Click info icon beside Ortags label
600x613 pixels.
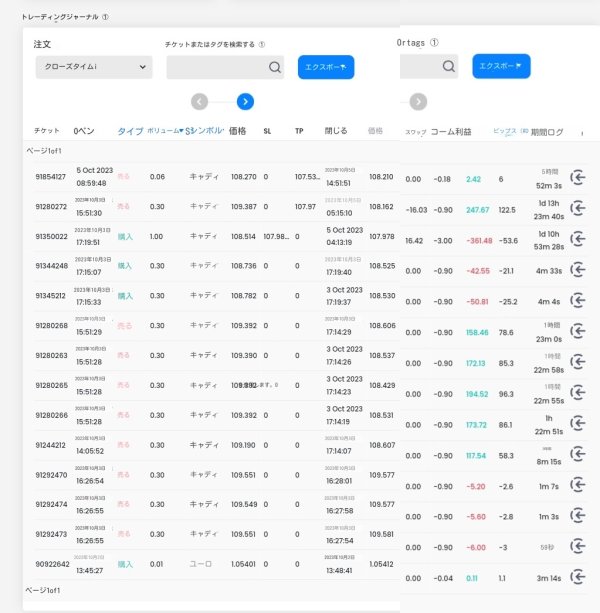tap(434, 43)
